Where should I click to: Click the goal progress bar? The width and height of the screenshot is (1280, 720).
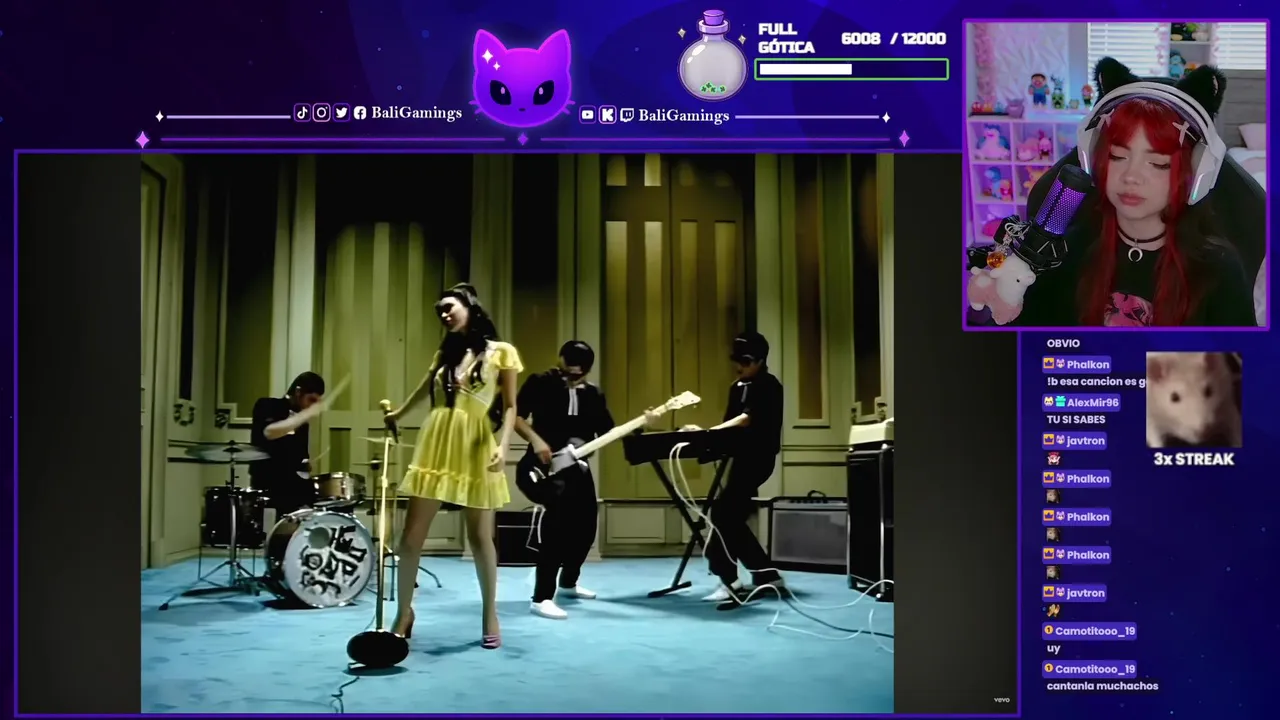(x=851, y=69)
